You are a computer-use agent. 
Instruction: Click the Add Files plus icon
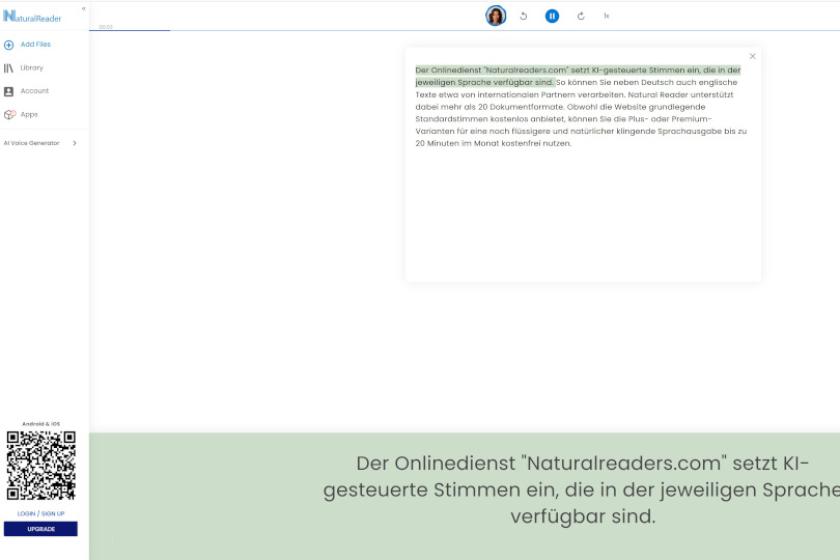(9, 45)
